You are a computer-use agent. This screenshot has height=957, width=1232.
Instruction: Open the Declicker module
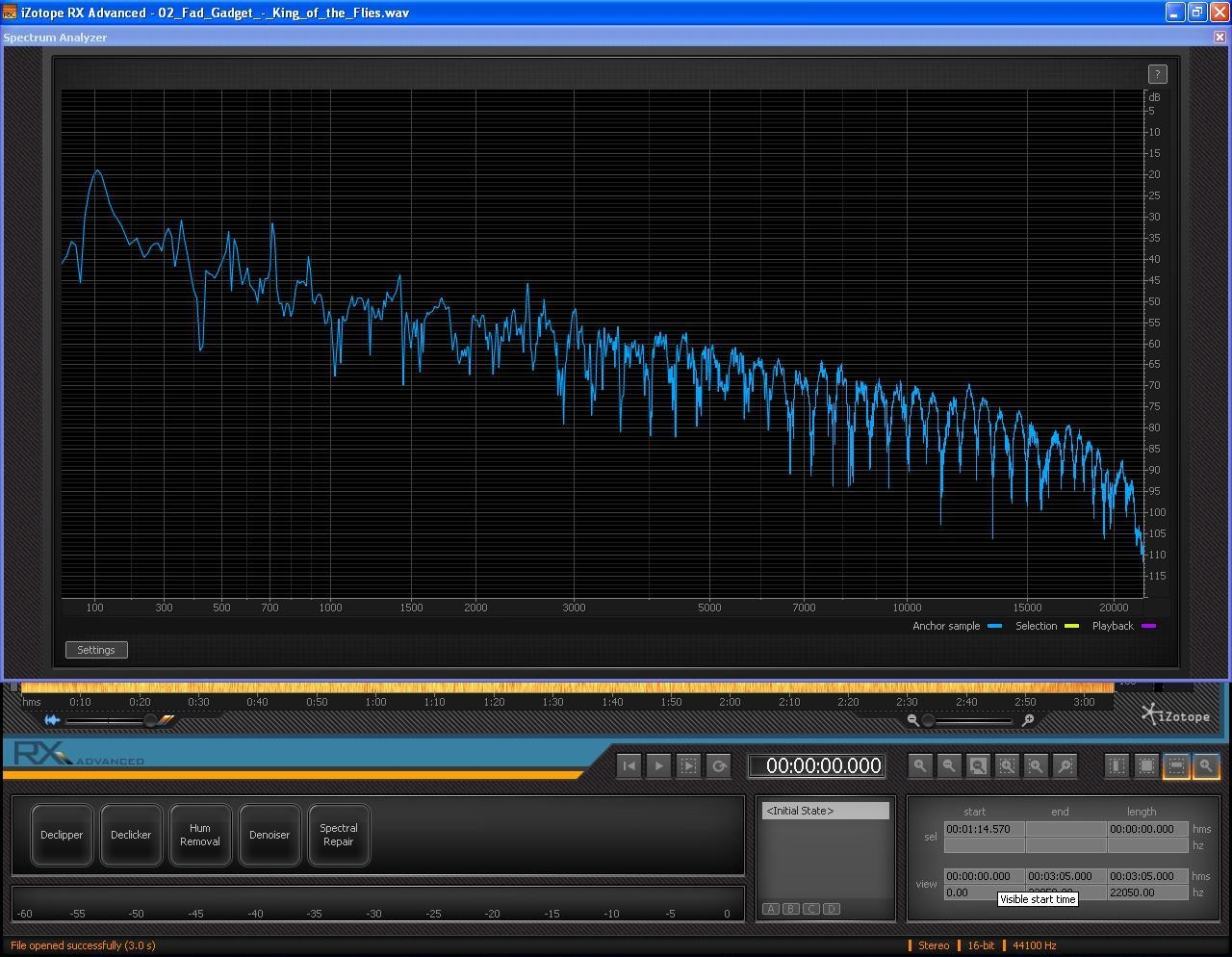pyautogui.click(x=131, y=835)
